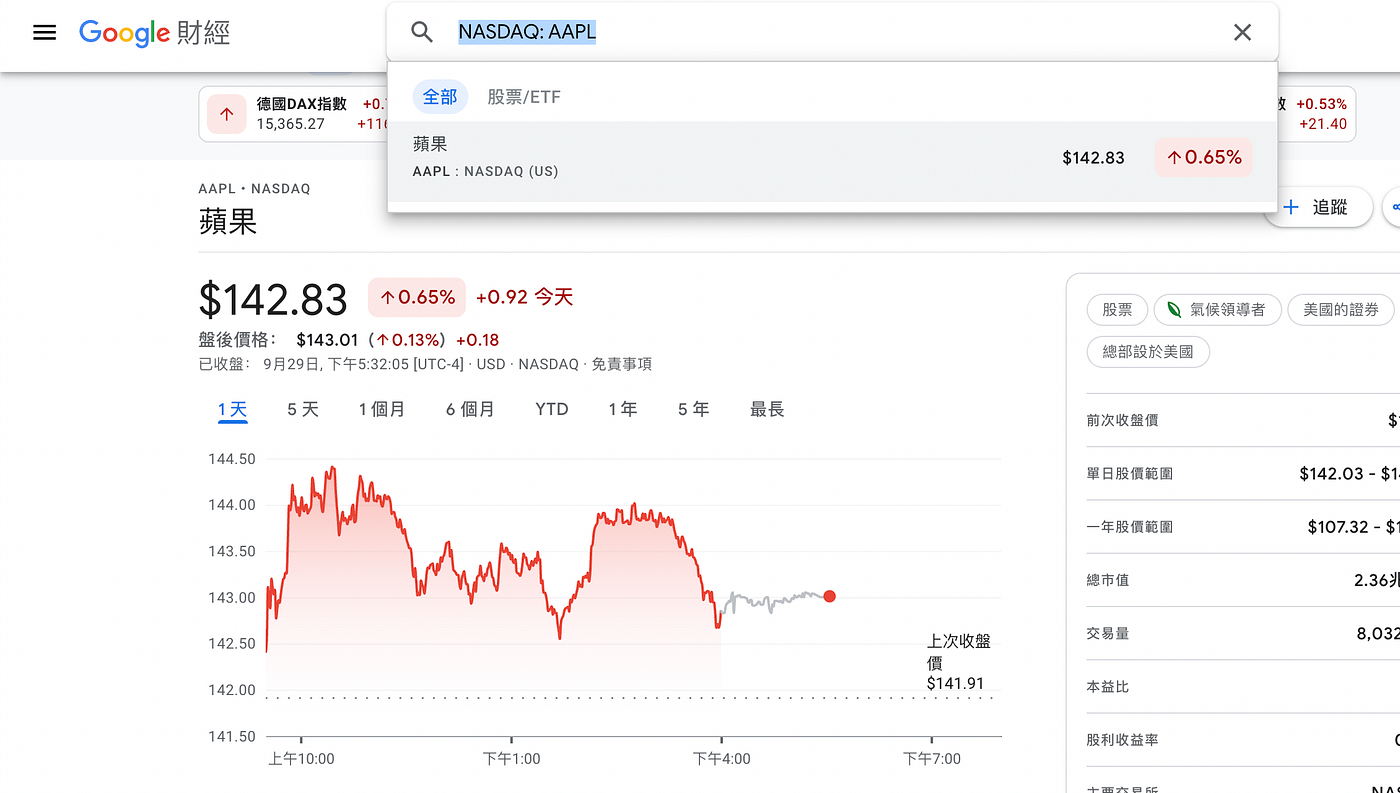Image resolution: width=1400 pixels, height=793 pixels.
Task: Switch chart to 1 個月 range
Action: (x=382, y=409)
